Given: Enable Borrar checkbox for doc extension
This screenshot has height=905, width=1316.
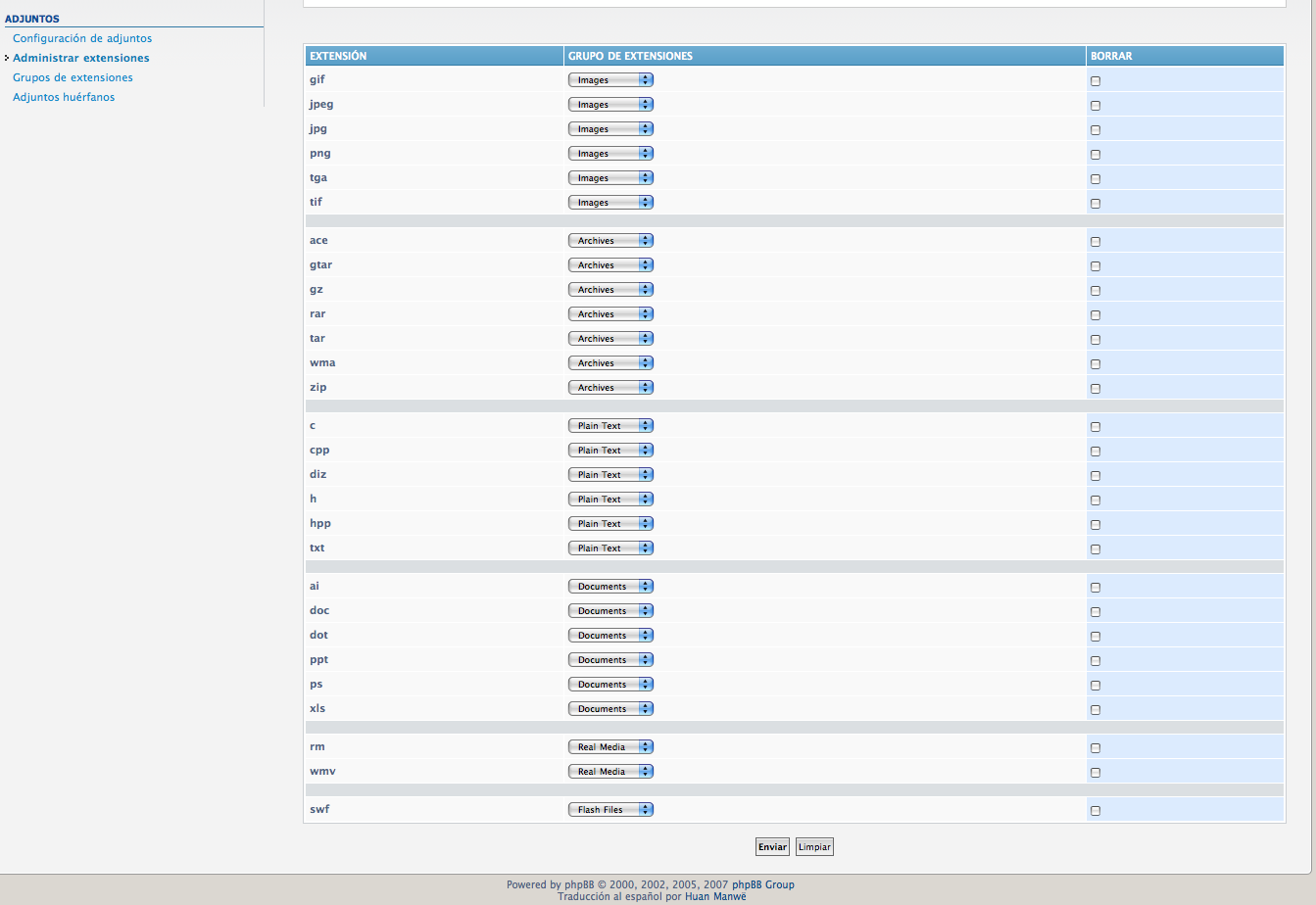Looking at the screenshot, I should pyautogui.click(x=1096, y=612).
